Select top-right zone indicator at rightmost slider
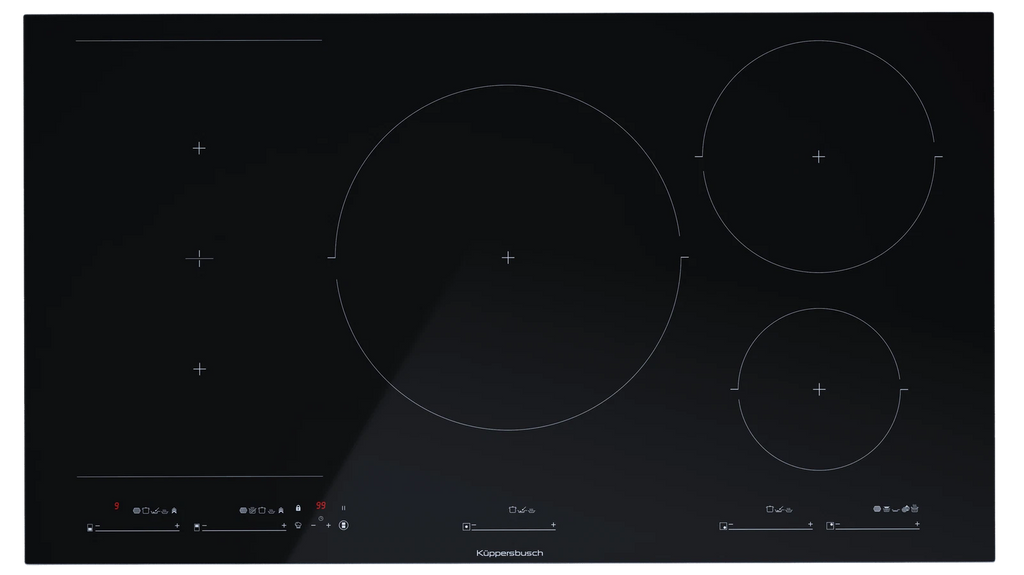The height and width of the screenshot is (575, 1024). (x=830, y=525)
